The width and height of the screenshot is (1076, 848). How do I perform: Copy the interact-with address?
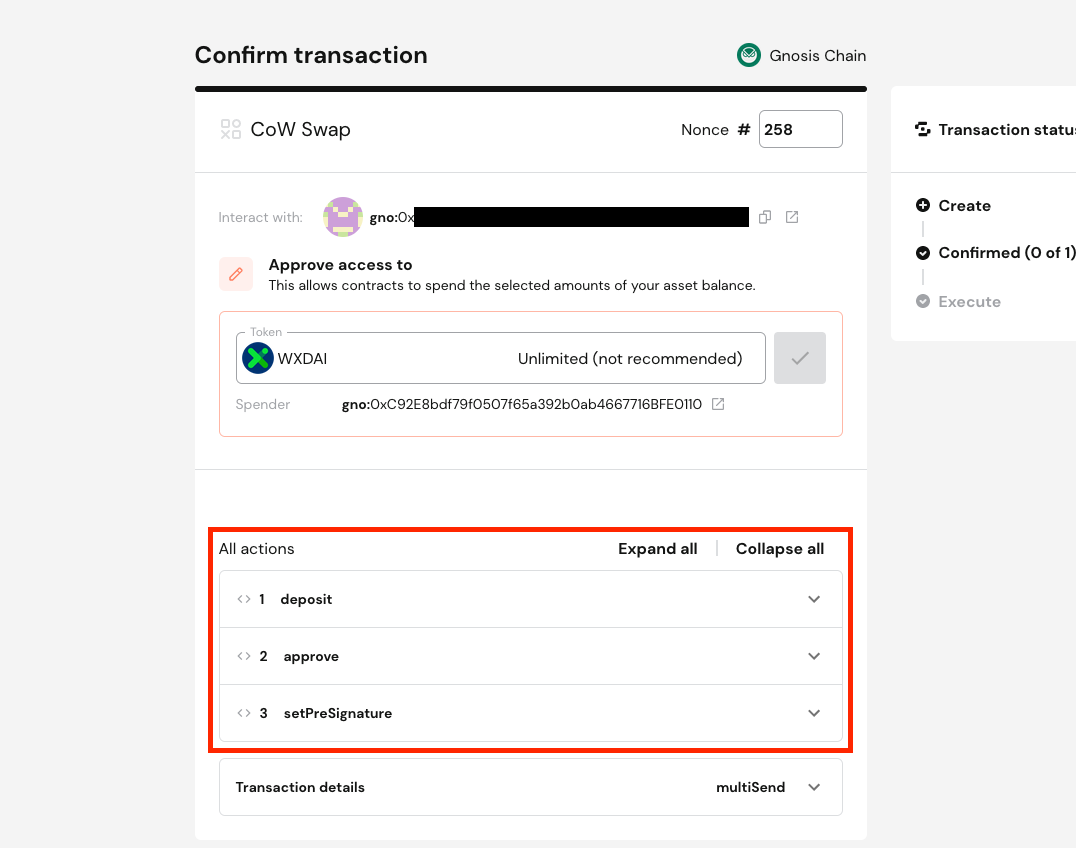coord(765,217)
